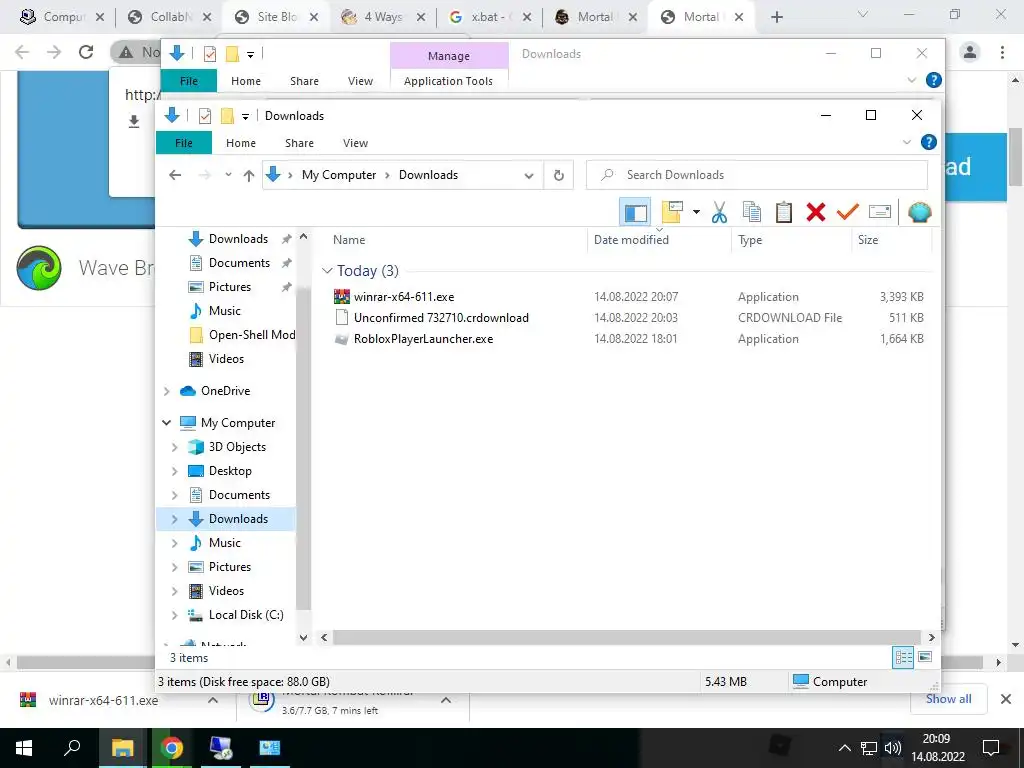Expand Local Disk (C:) node arrow

[174, 615]
